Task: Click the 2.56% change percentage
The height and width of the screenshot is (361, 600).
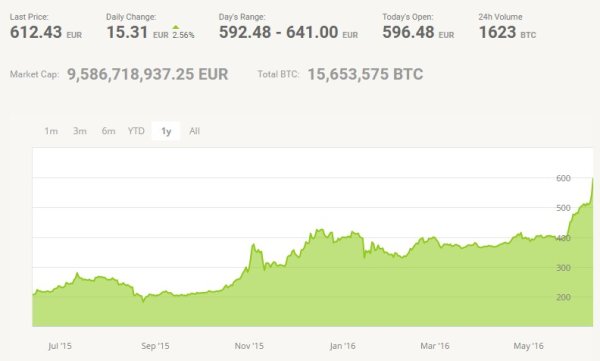Action: pos(183,35)
